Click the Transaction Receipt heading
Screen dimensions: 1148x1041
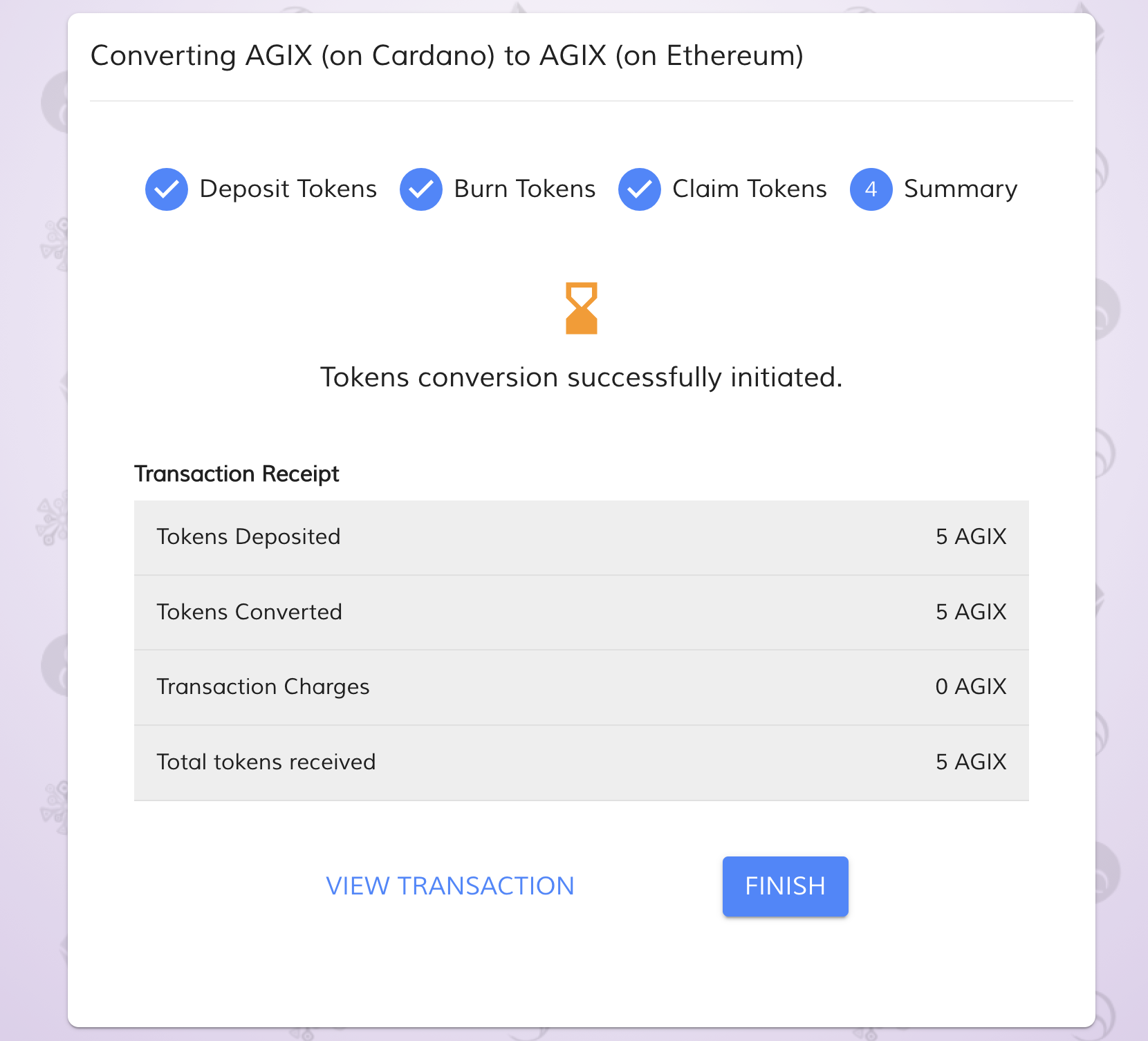[237, 474]
